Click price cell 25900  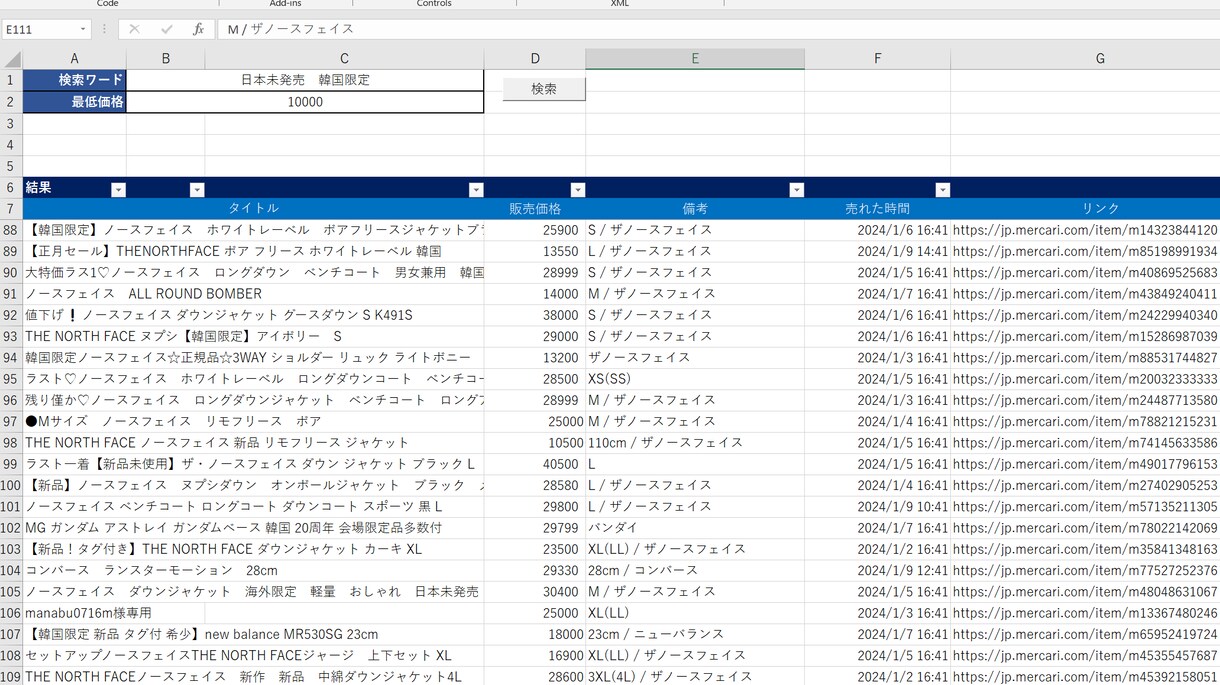click(x=535, y=230)
